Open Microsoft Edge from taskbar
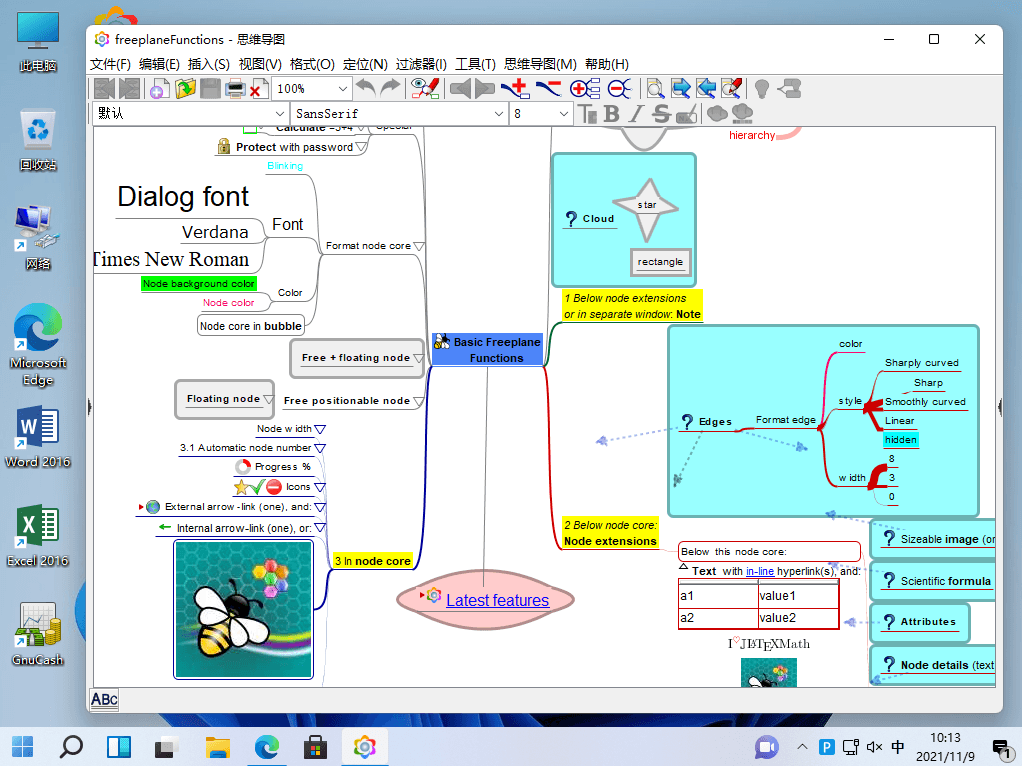The image size is (1022, 766). [x=267, y=747]
